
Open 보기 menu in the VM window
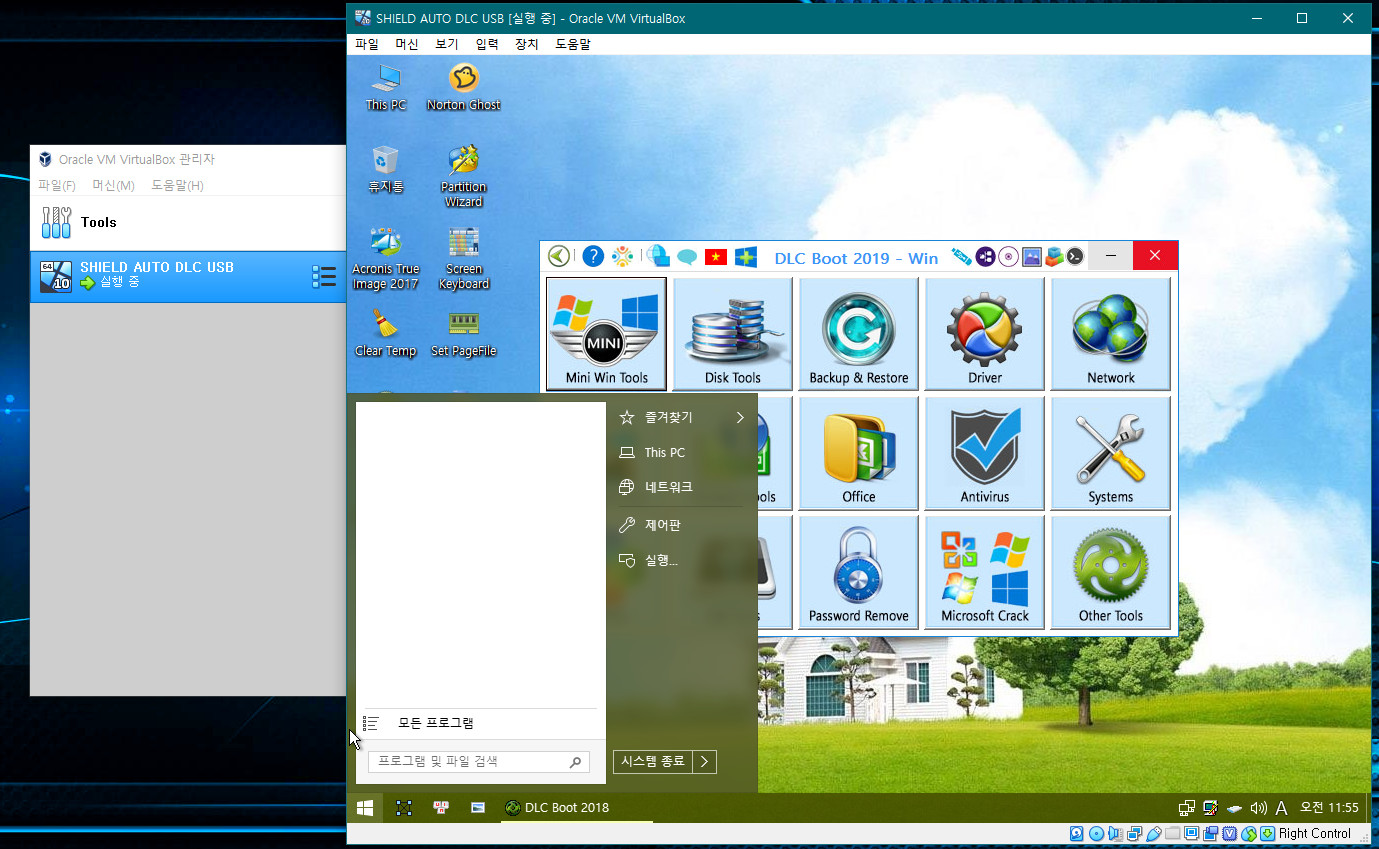pyautogui.click(x=447, y=44)
